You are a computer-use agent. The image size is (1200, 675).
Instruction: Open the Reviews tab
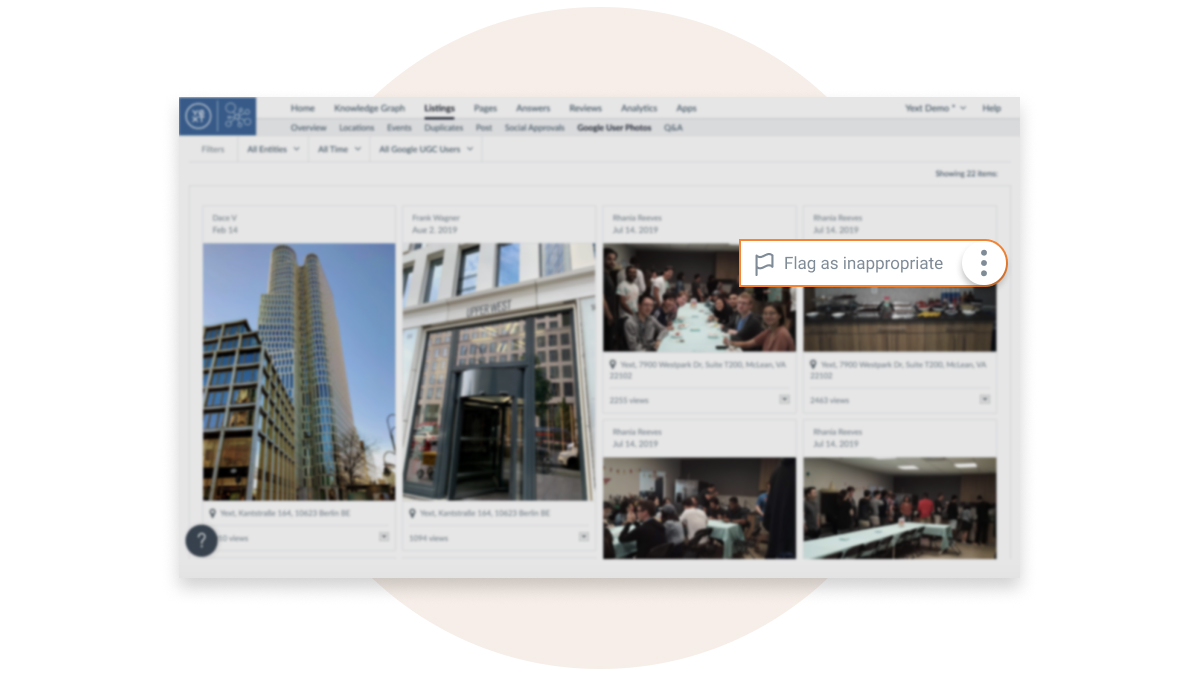tap(585, 108)
